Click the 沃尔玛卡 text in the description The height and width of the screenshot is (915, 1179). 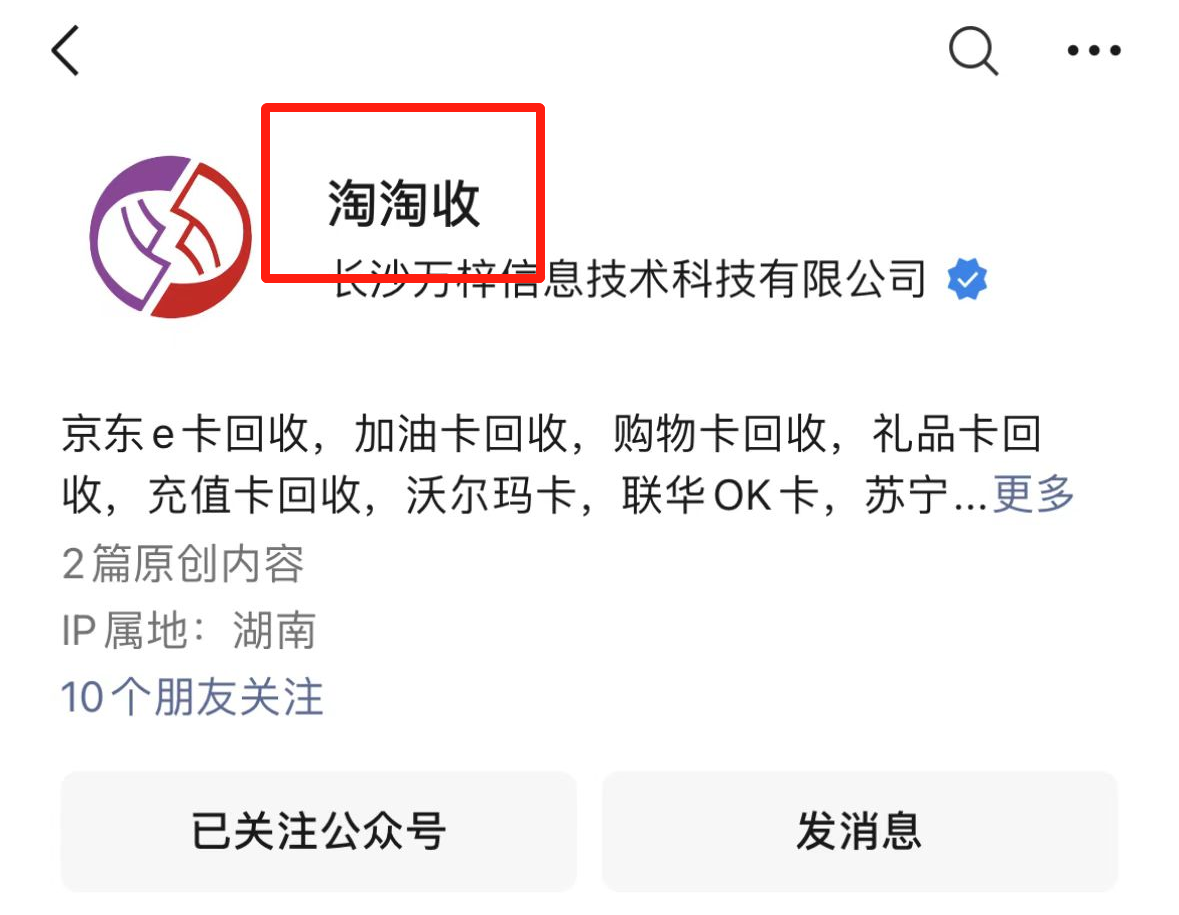[491, 495]
